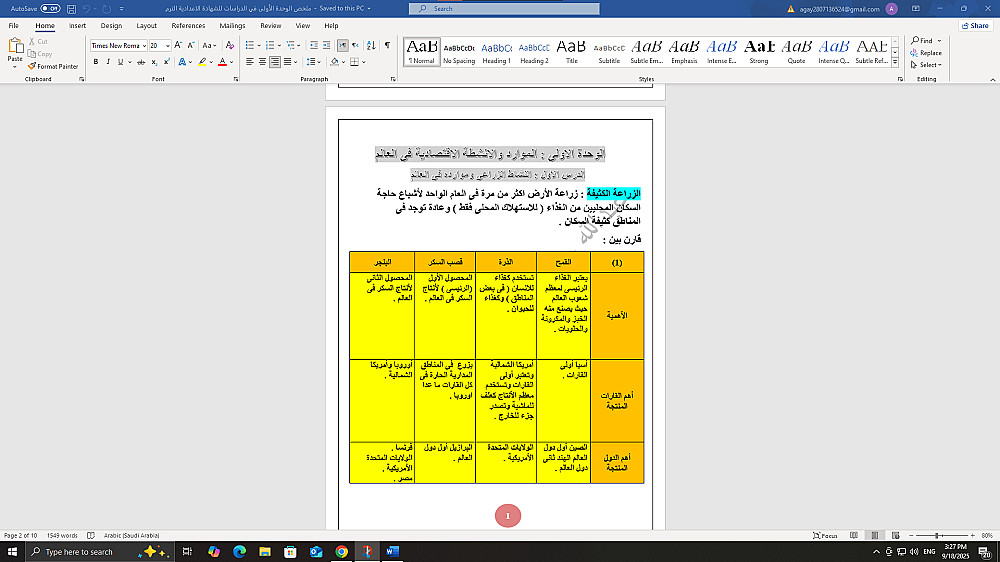Switch to Web Layout view icon
Viewport: 1000px width, 562px height.
[x=895, y=536]
